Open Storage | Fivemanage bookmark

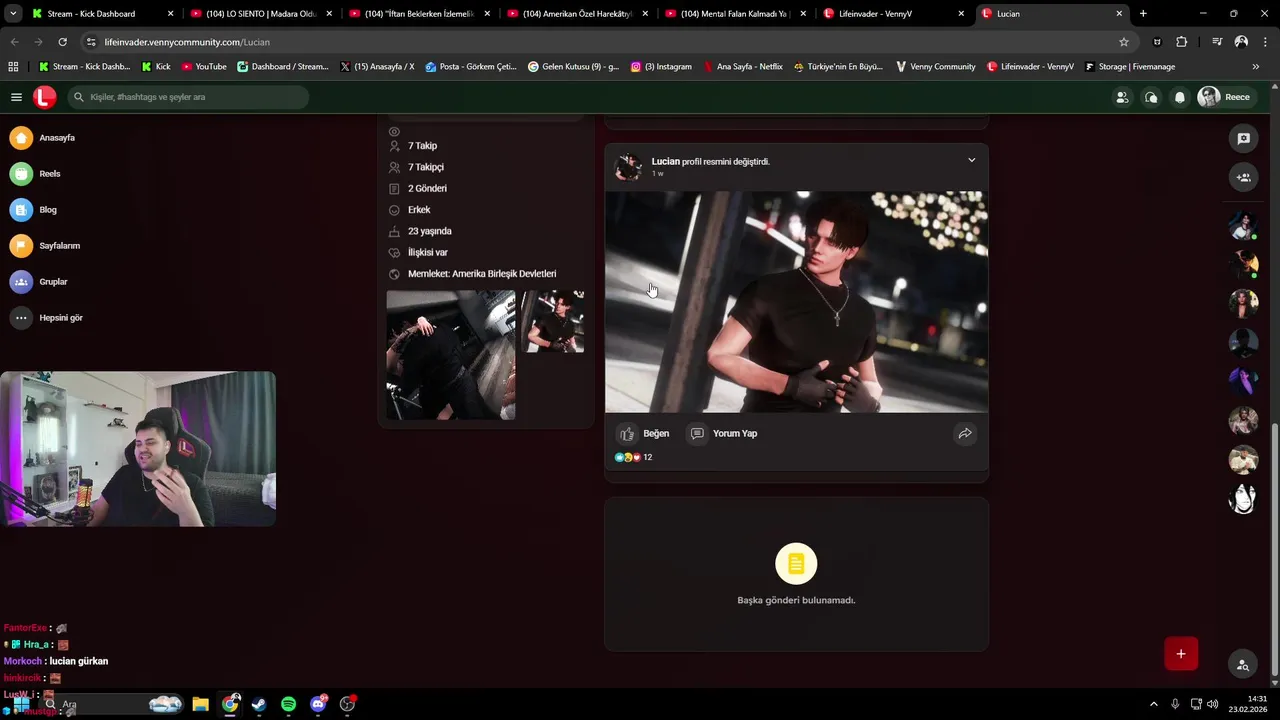tap(1130, 67)
